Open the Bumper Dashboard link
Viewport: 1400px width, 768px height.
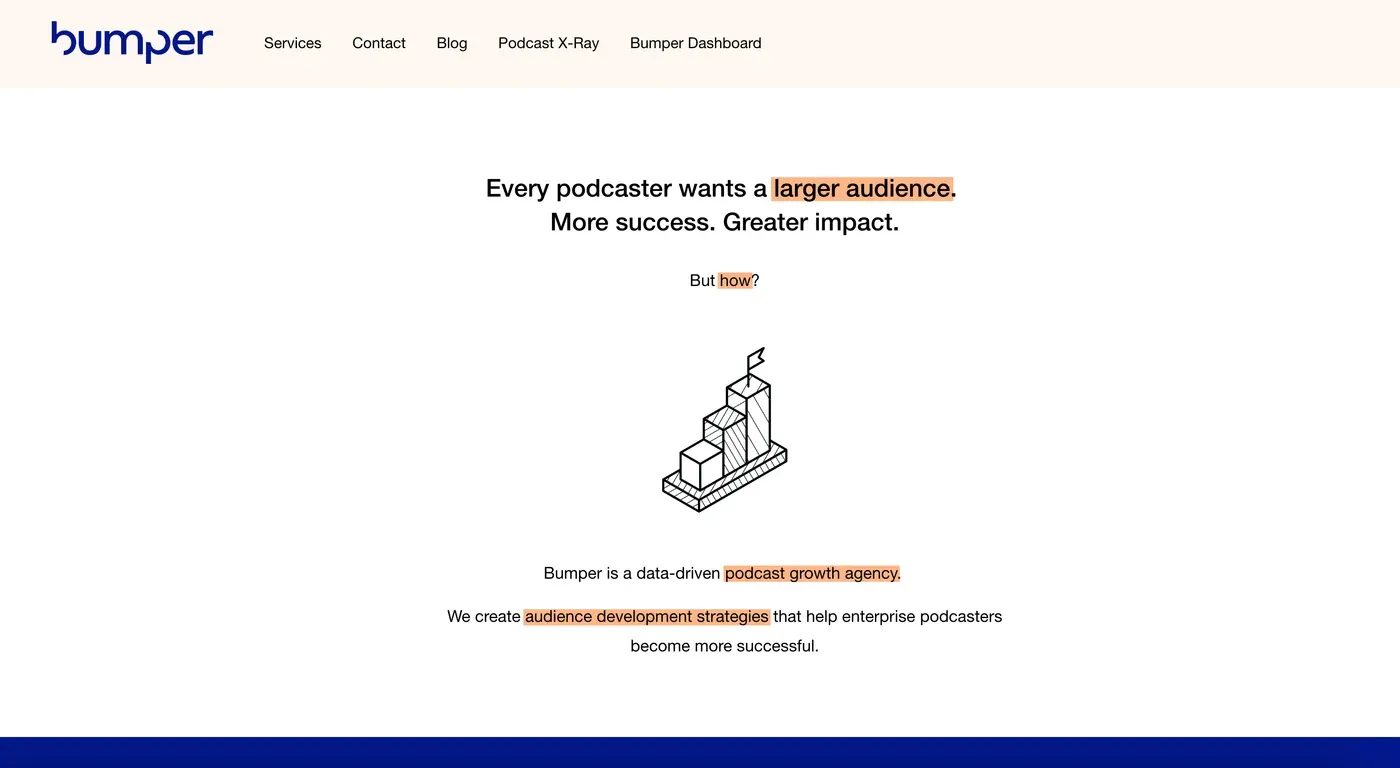[696, 43]
